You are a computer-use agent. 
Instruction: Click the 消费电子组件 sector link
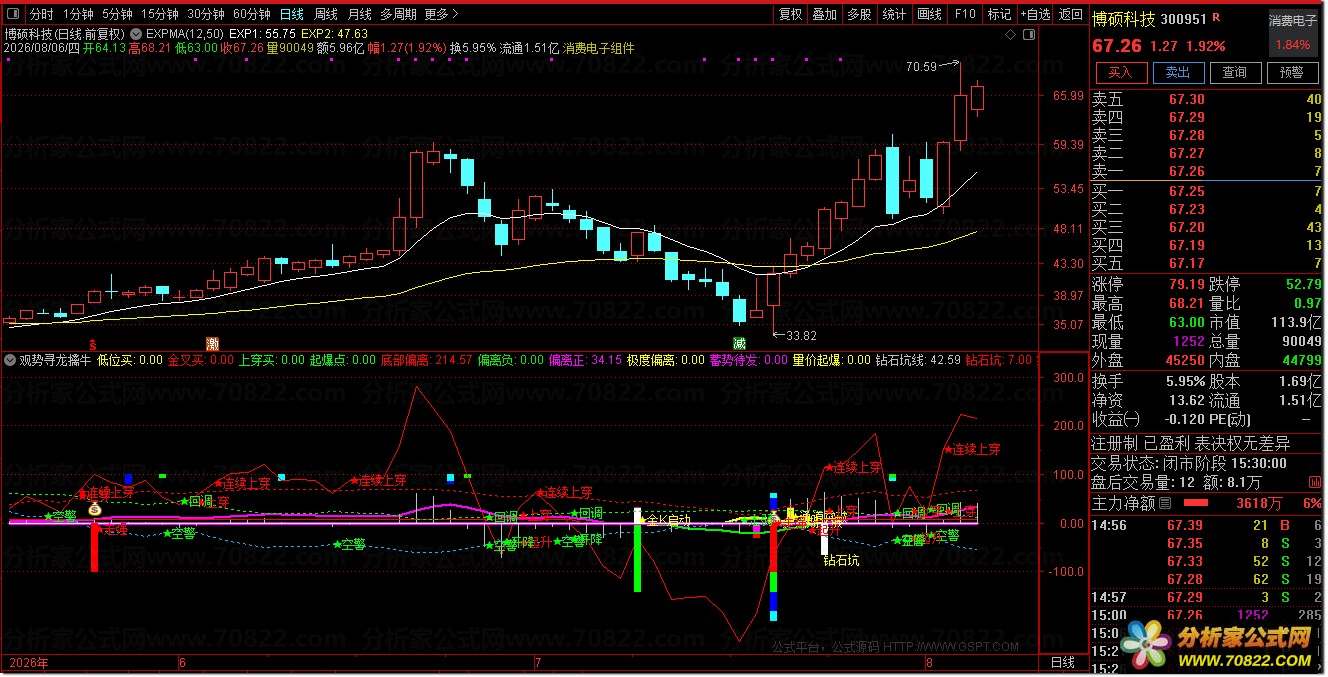click(598, 47)
